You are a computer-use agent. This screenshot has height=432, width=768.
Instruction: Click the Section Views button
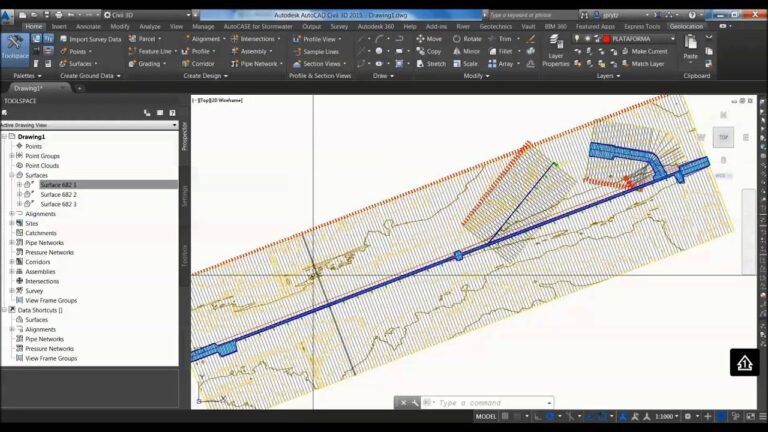(319, 64)
